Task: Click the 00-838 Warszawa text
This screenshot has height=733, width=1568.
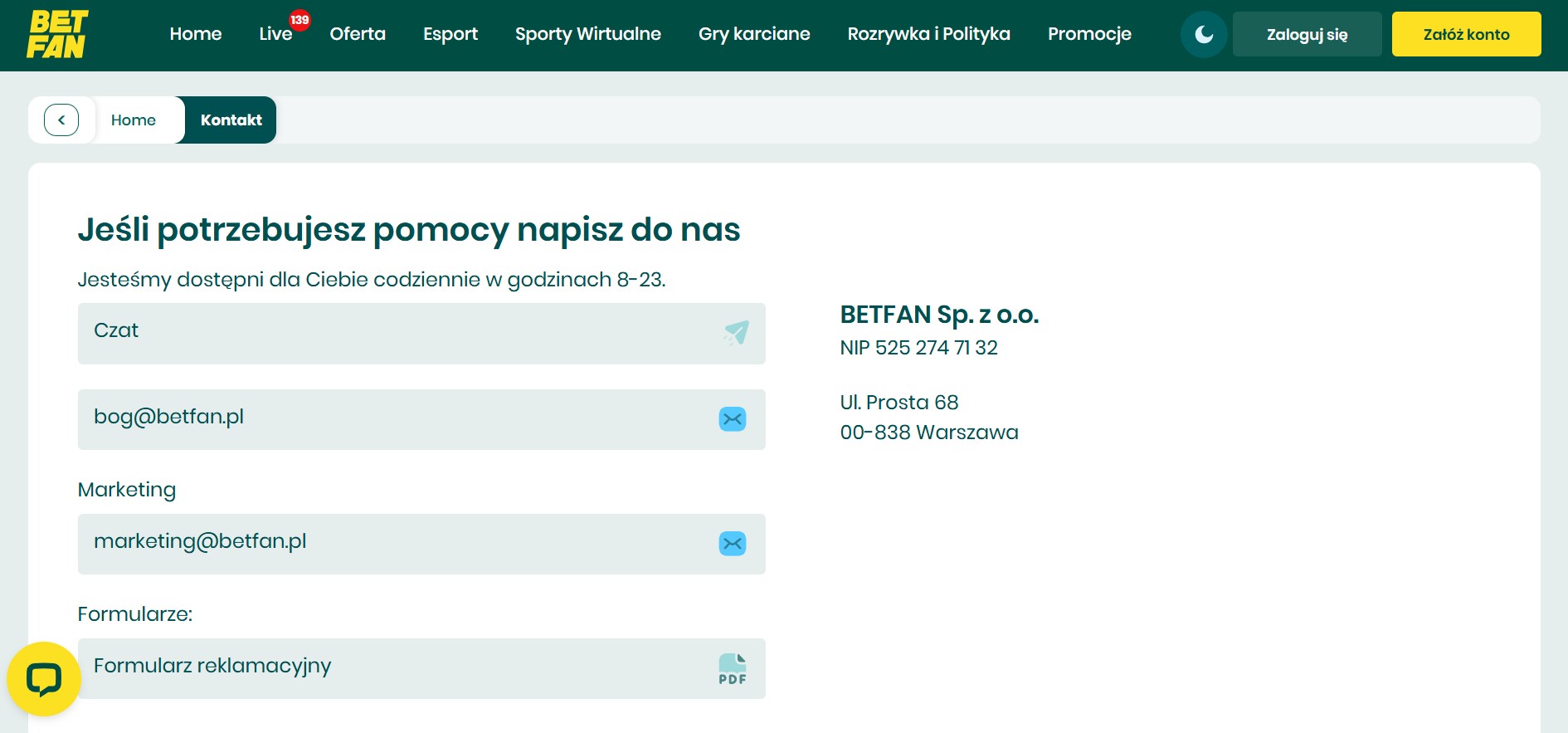Action: [x=929, y=432]
